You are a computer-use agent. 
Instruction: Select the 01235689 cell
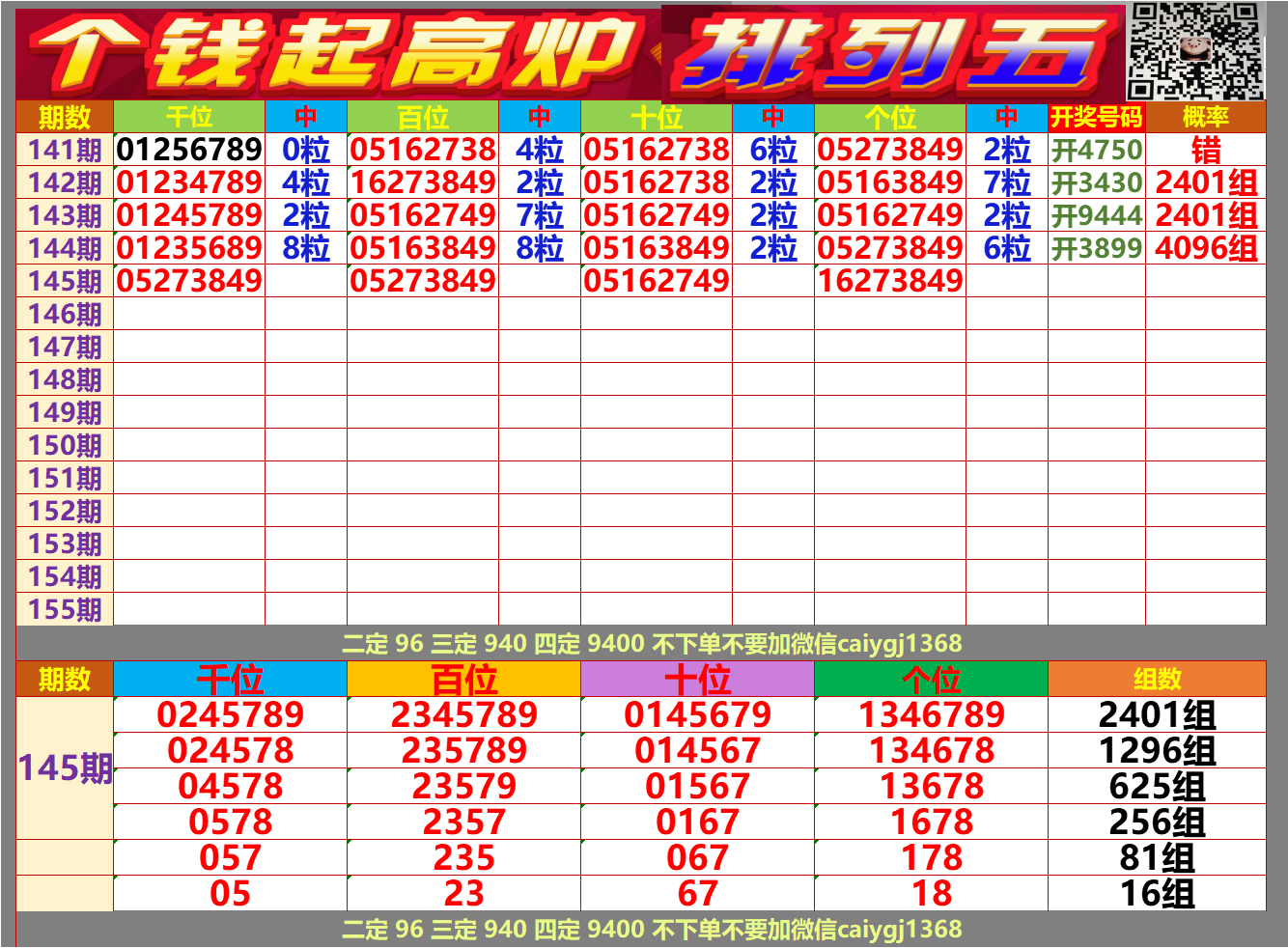(x=189, y=248)
